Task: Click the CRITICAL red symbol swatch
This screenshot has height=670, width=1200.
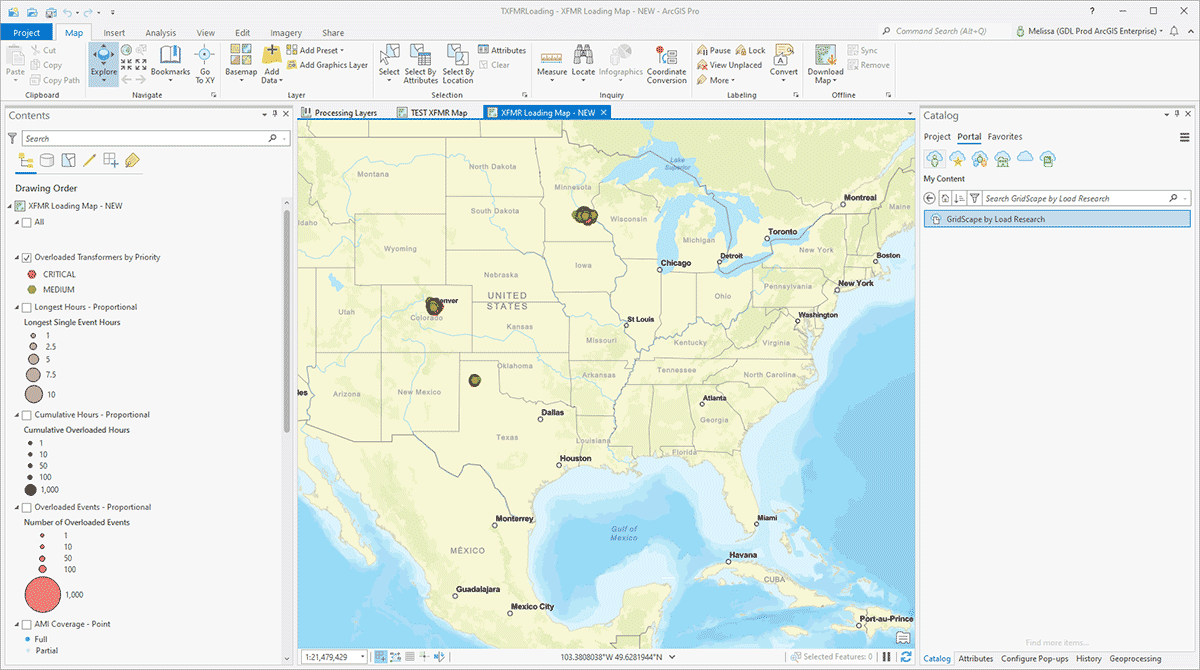Action: click(x=31, y=274)
